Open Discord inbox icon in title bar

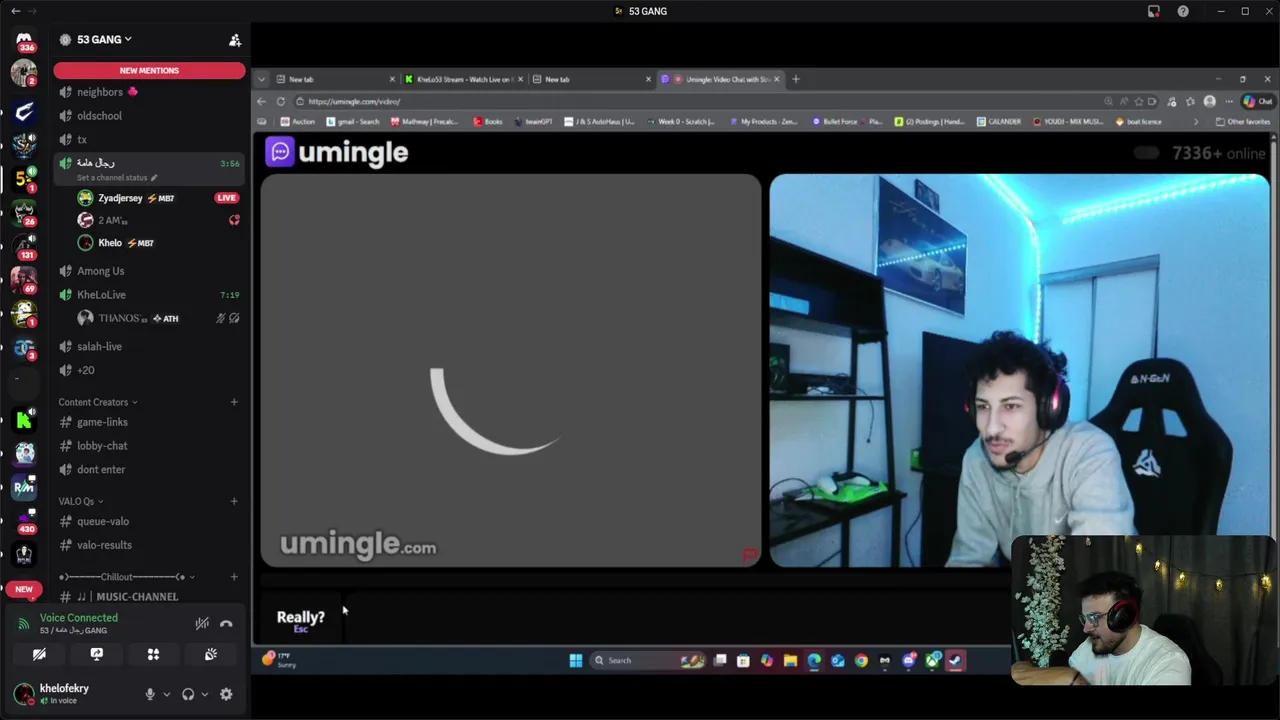pyautogui.click(x=1154, y=11)
